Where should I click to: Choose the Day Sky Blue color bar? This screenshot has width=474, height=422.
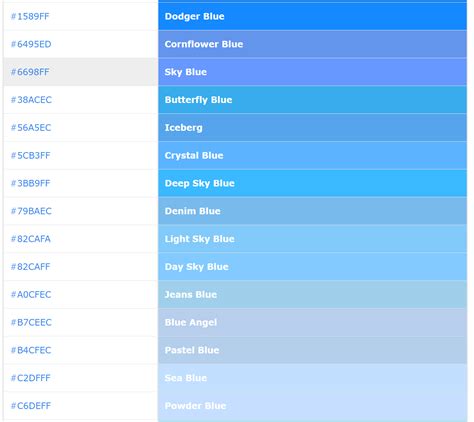click(x=312, y=267)
